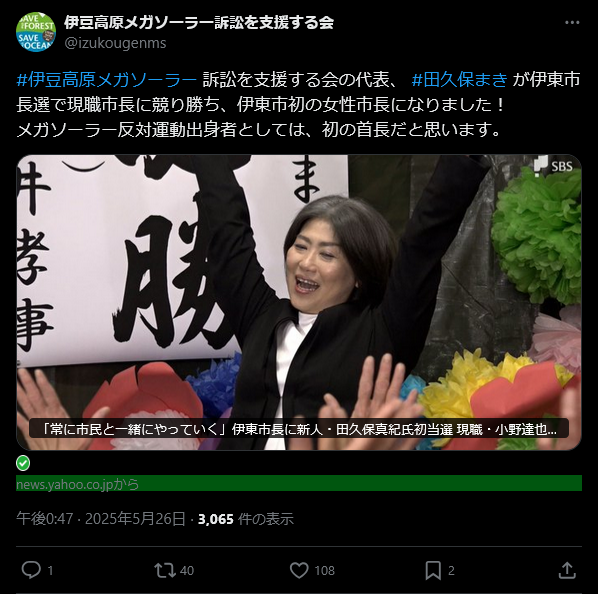
Task: View the 3,065 件の表示 view count
Action: coord(246,519)
